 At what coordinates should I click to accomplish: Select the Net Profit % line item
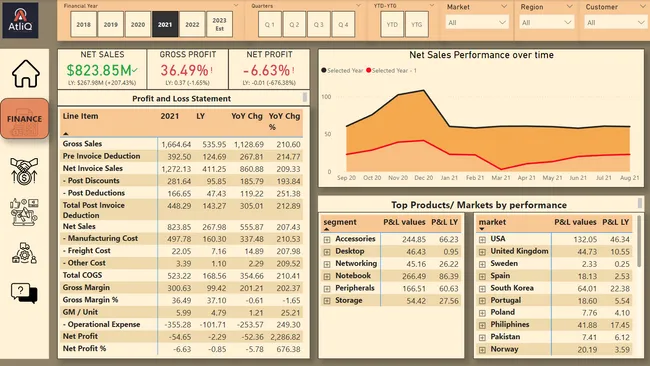click(x=84, y=349)
